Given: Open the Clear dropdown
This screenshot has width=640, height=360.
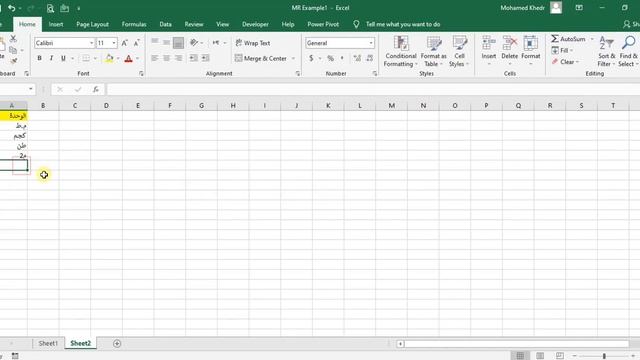Looking at the screenshot, I should click(565, 62).
